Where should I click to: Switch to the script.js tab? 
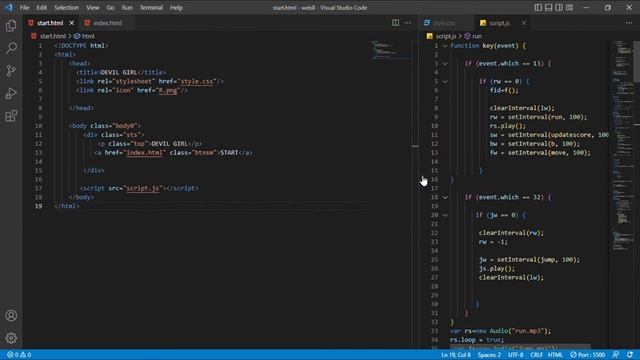(x=500, y=23)
